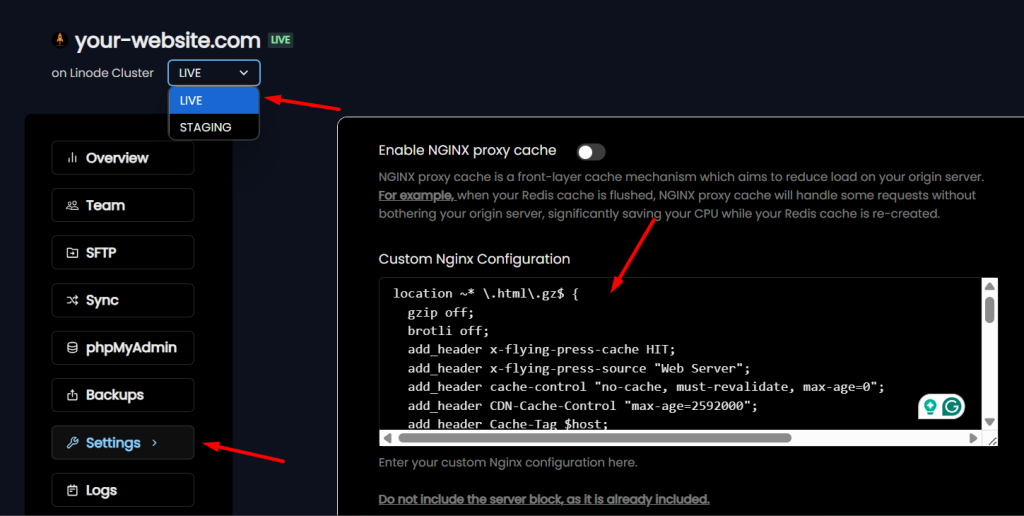
Task: Click the x-flying-press-source "Web Server" line
Action: click(x=579, y=368)
